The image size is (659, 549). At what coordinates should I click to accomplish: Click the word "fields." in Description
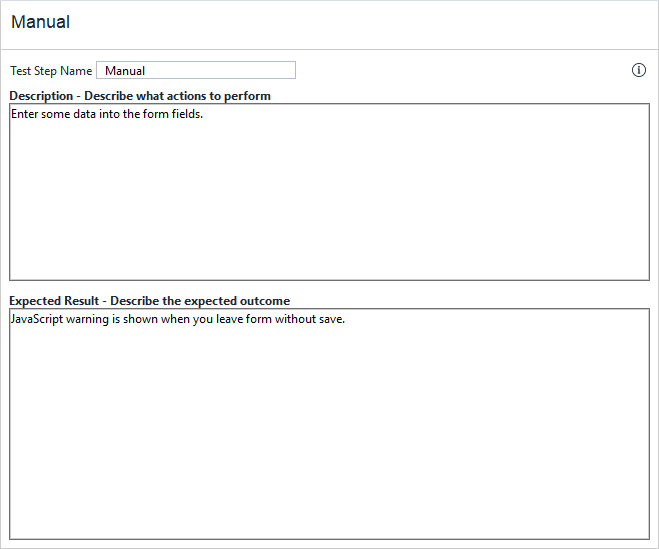pos(185,114)
